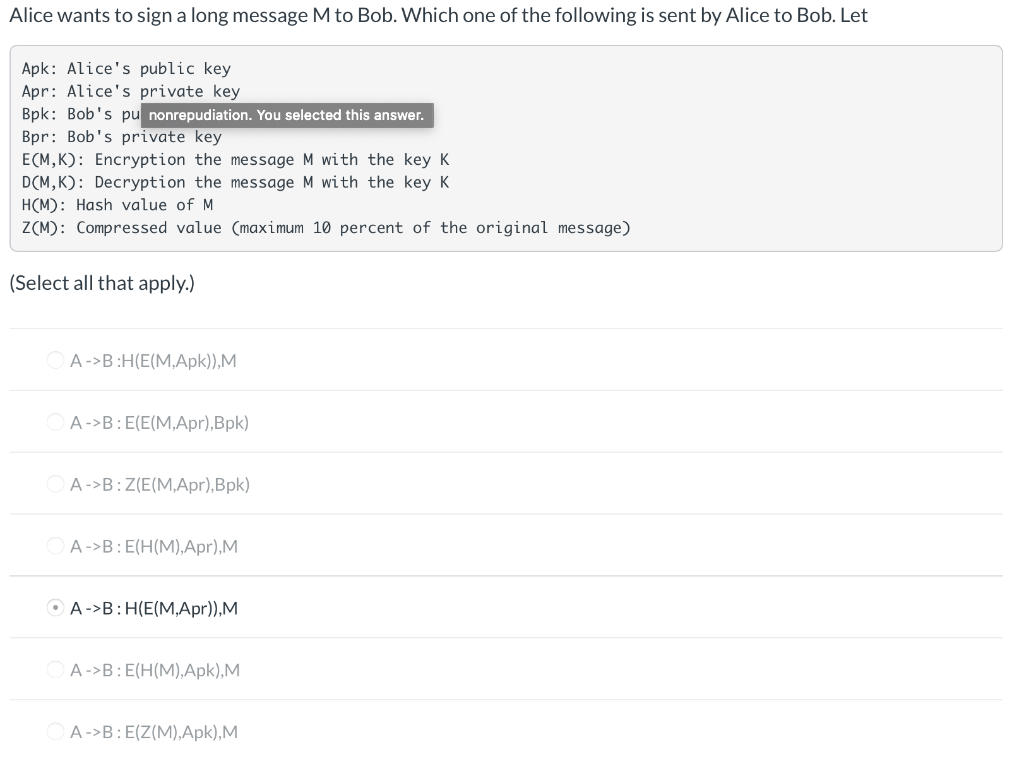Select answer option E(H(M),Apr),M
The width and height of the screenshot is (1024, 778).
(56, 546)
